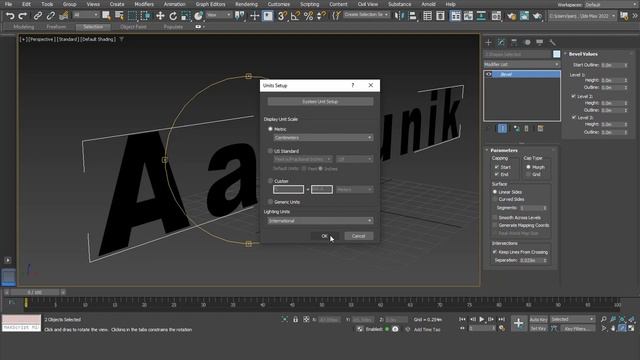
Task: Click OK in Units Setup dialog
Action: pos(324,236)
